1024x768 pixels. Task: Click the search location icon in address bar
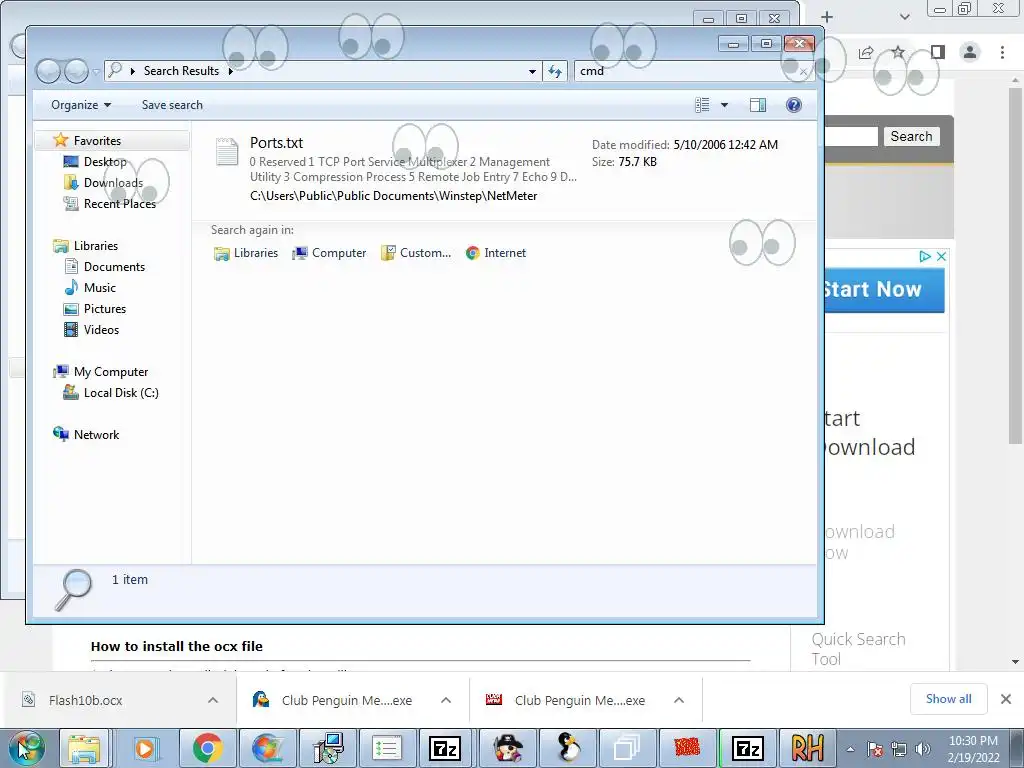pos(115,71)
